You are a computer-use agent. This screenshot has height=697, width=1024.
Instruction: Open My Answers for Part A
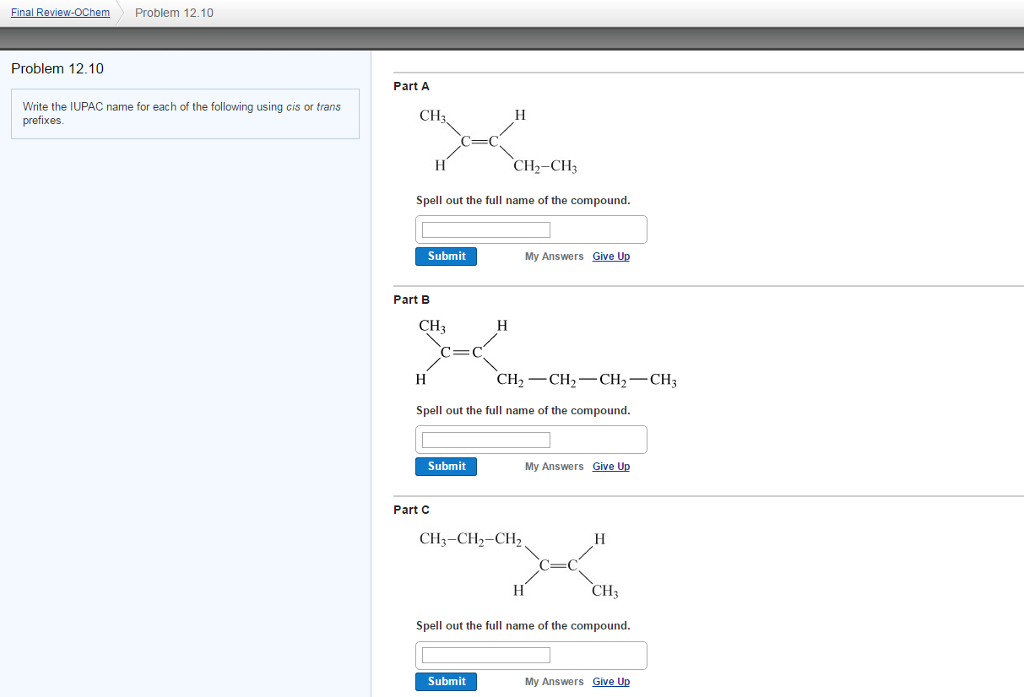553,256
